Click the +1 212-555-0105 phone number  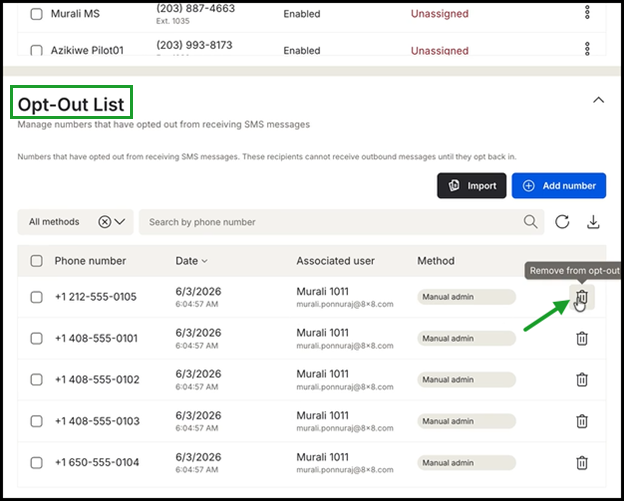click(x=96, y=297)
